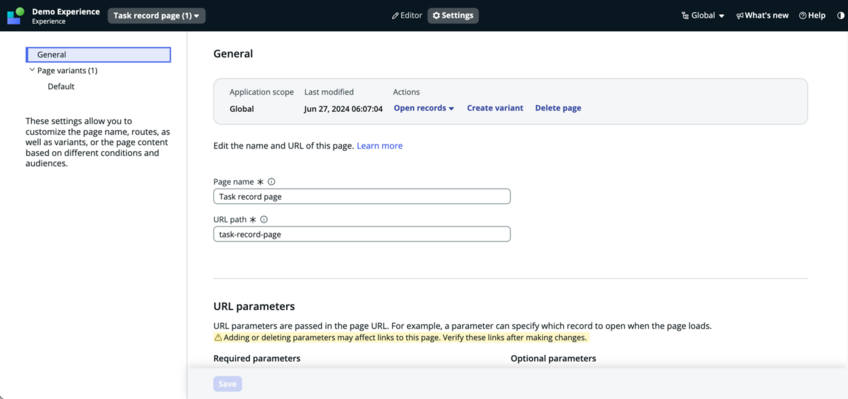Image resolution: width=848 pixels, height=399 pixels.
Task: Click the pencil icon on Editor
Action: coord(395,16)
